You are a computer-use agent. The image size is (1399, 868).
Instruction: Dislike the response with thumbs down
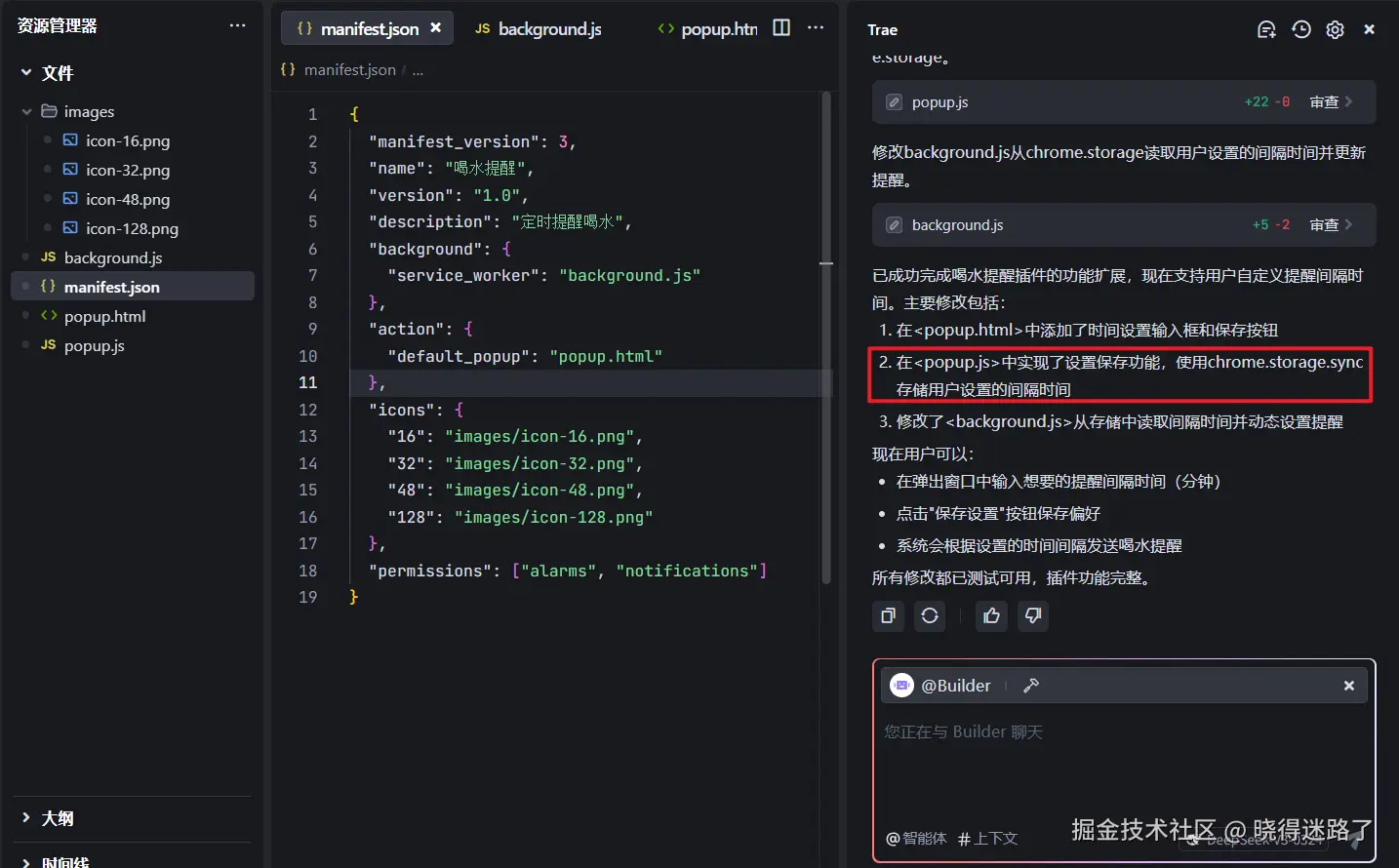1033,615
